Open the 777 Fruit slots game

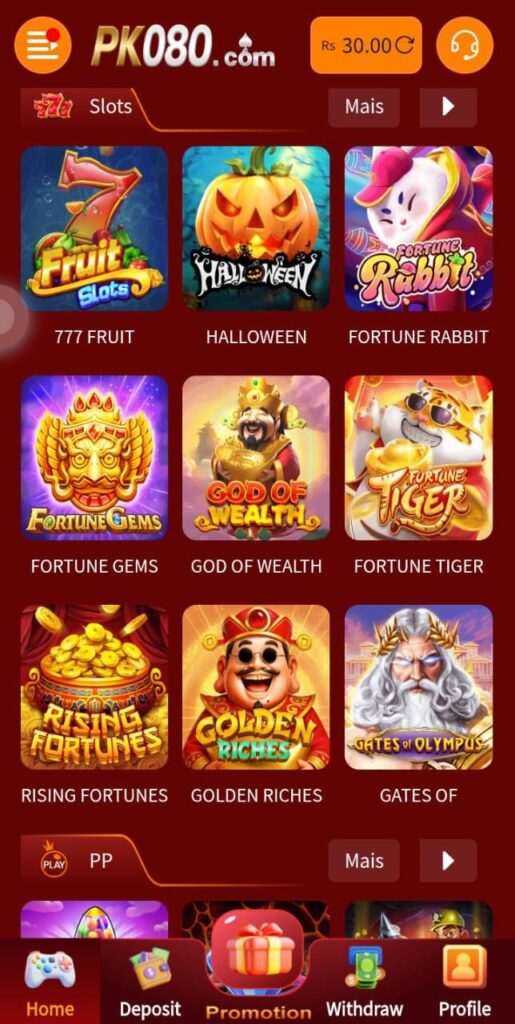click(94, 229)
